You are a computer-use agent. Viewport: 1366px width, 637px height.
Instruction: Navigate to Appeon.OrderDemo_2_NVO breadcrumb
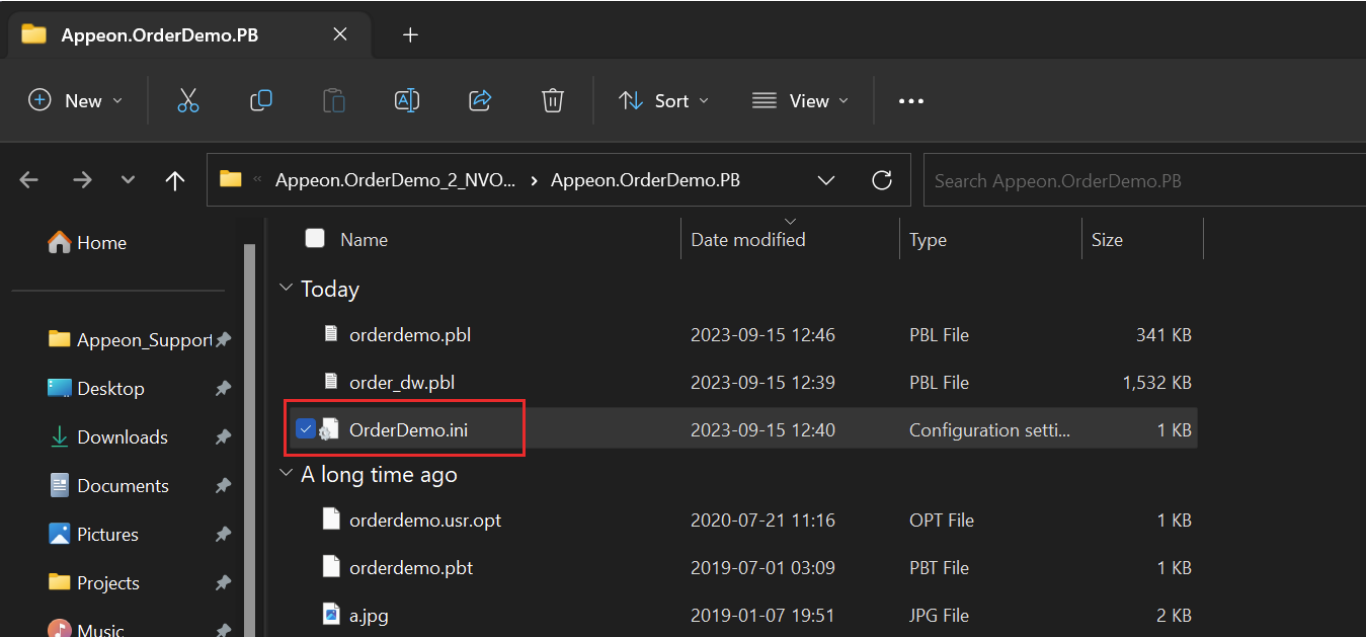point(396,180)
